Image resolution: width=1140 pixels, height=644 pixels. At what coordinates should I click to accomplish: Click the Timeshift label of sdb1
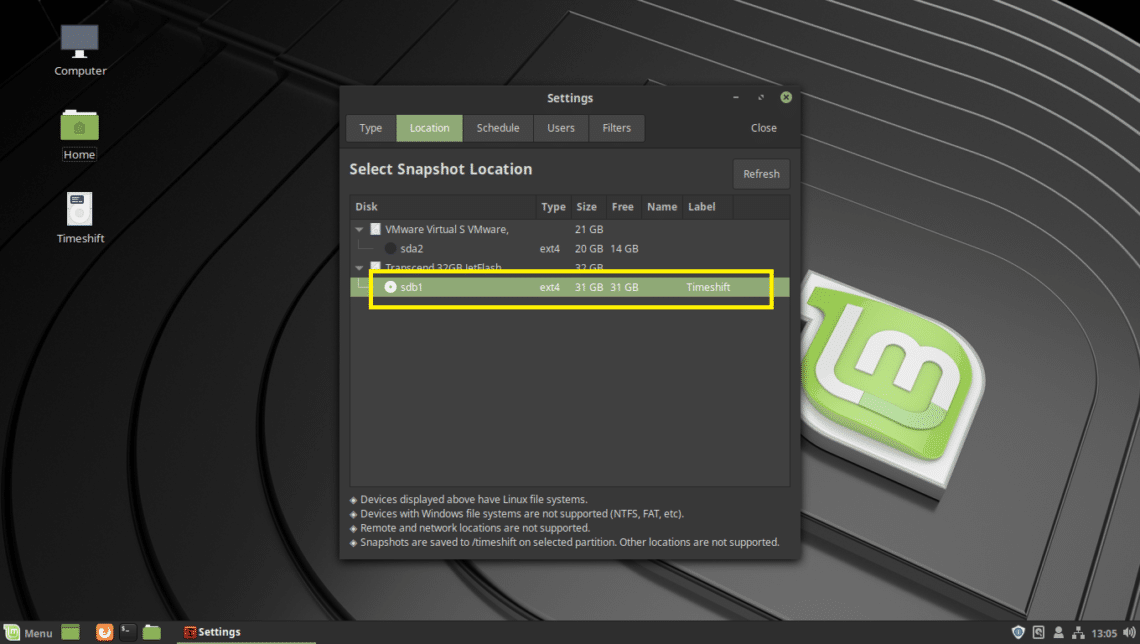coord(708,287)
